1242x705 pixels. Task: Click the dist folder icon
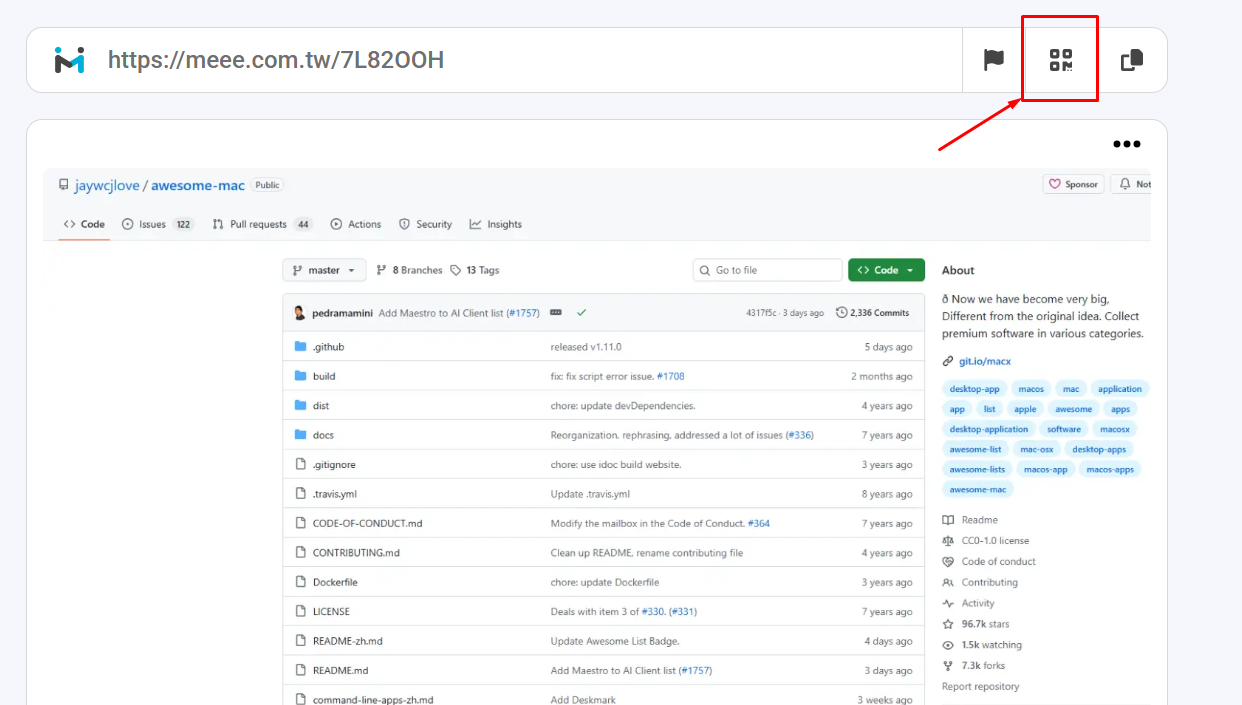pos(300,406)
